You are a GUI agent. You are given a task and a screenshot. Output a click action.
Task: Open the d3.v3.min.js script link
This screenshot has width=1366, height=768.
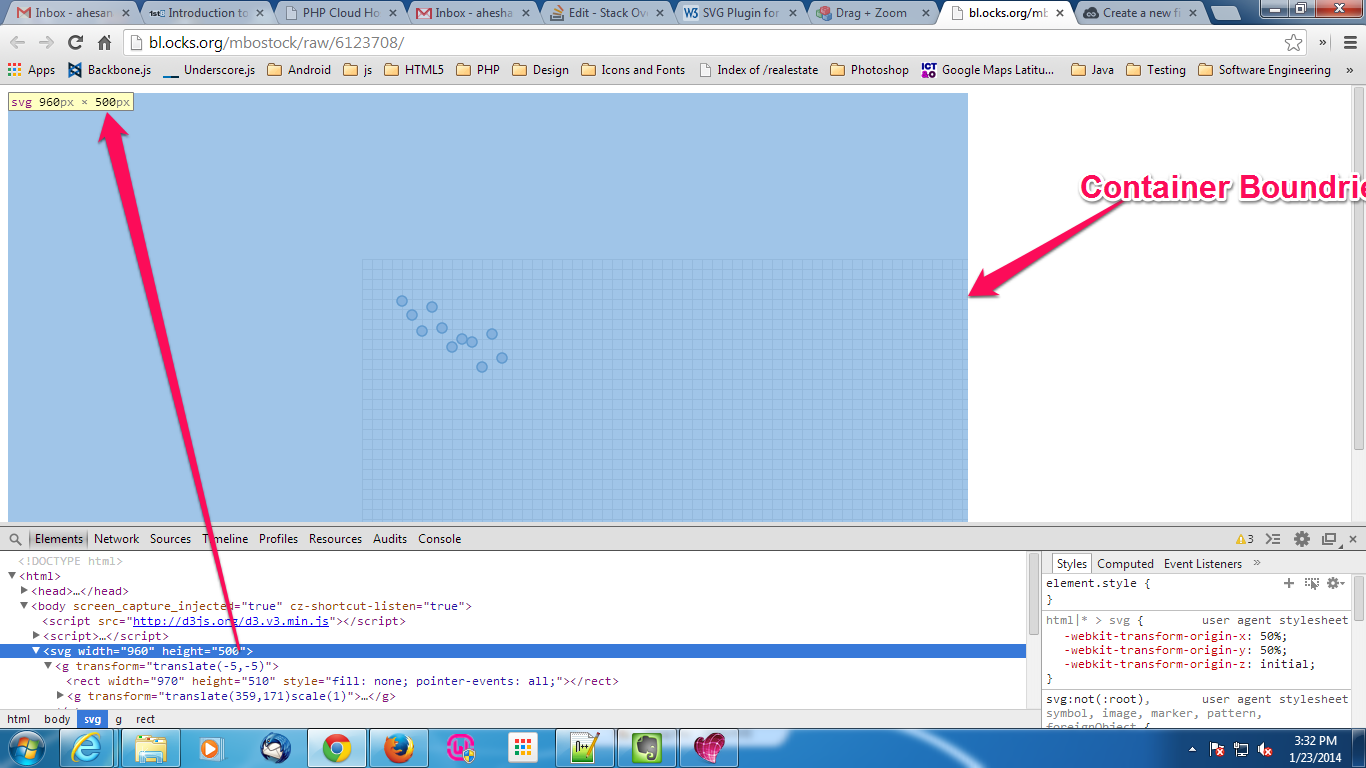[x=231, y=621]
